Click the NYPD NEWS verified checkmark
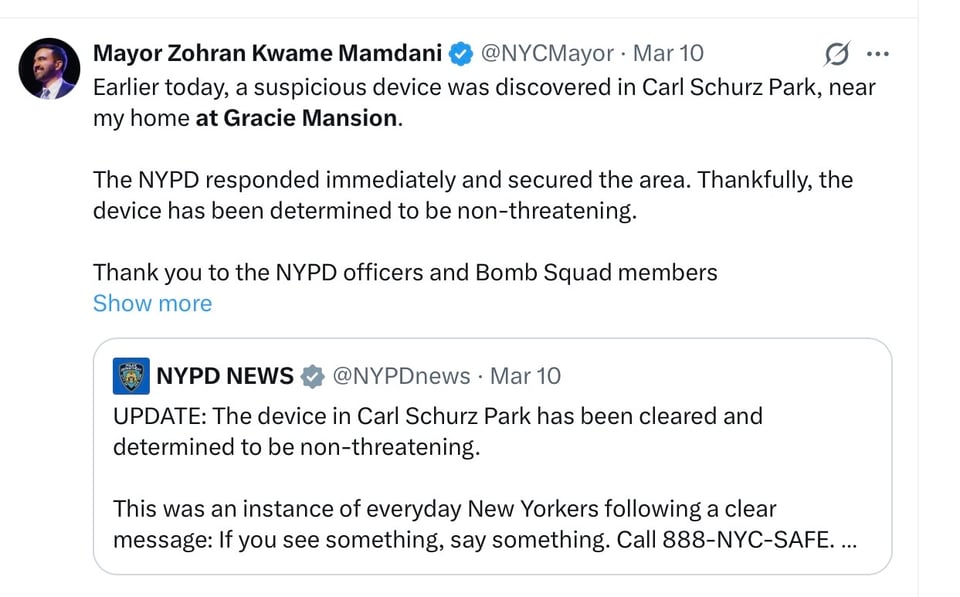This screenshot has width=960, height=597. (x=313, y=377)
